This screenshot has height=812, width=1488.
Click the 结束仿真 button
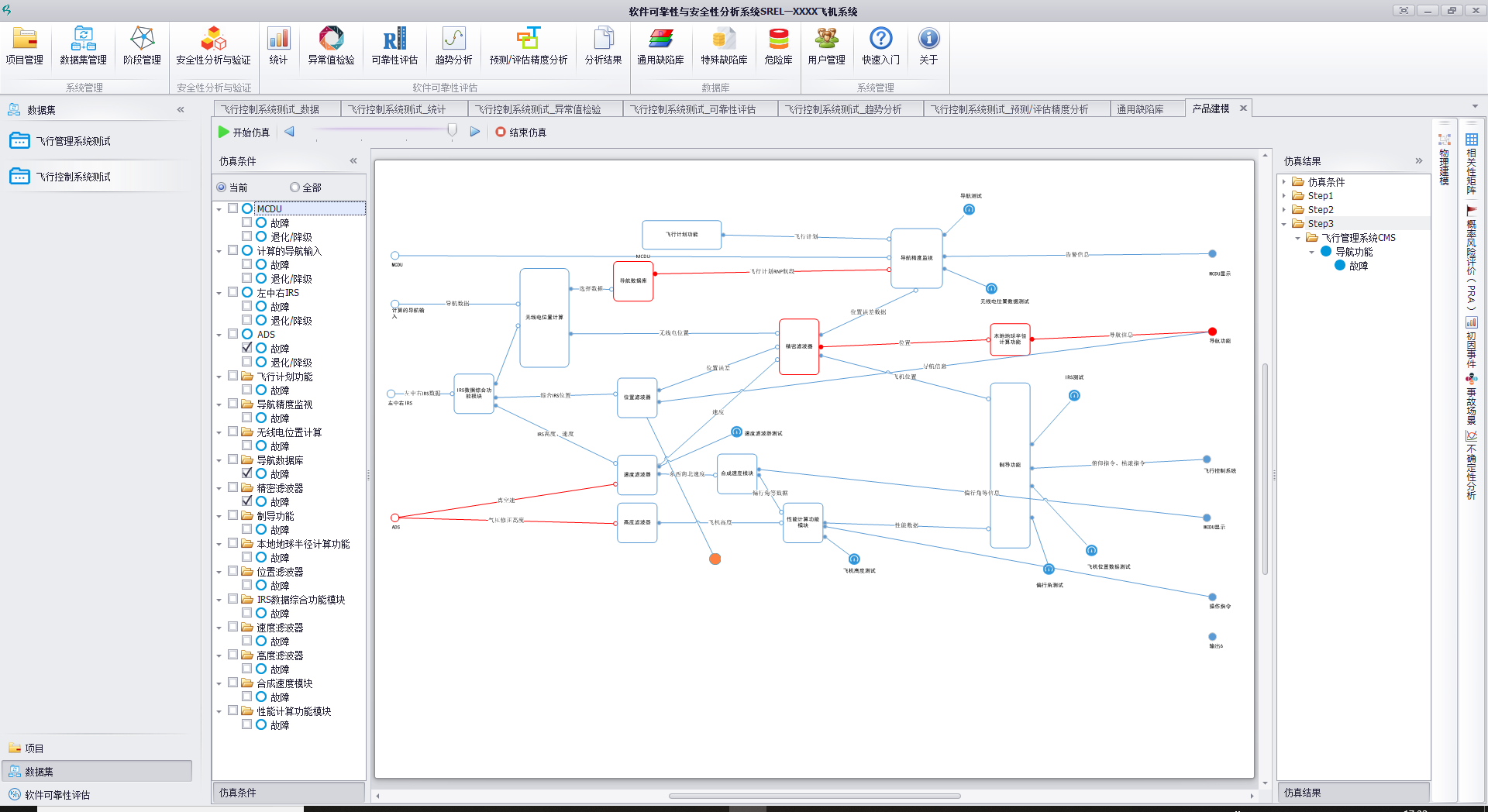coord(521,132)
